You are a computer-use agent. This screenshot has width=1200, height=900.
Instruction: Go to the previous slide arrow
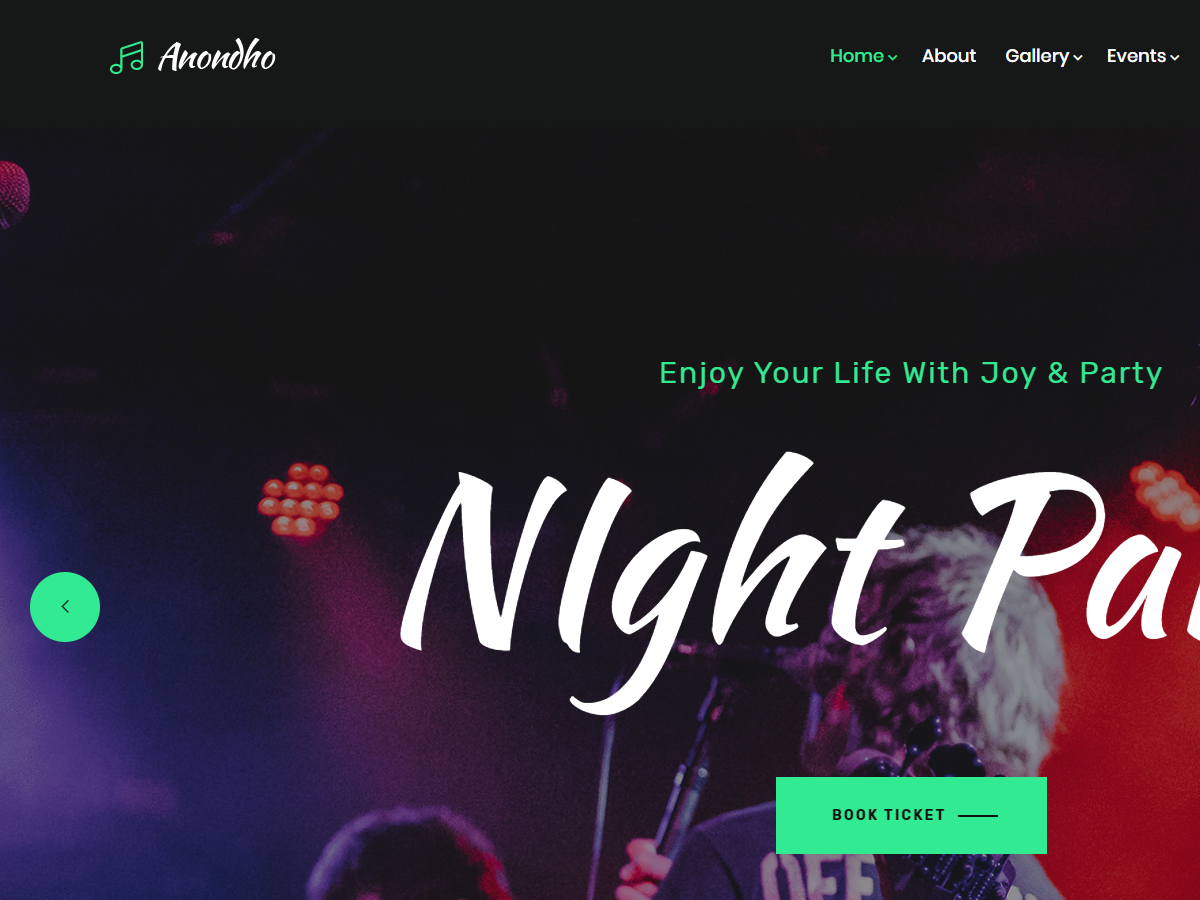tap(65, 606)
